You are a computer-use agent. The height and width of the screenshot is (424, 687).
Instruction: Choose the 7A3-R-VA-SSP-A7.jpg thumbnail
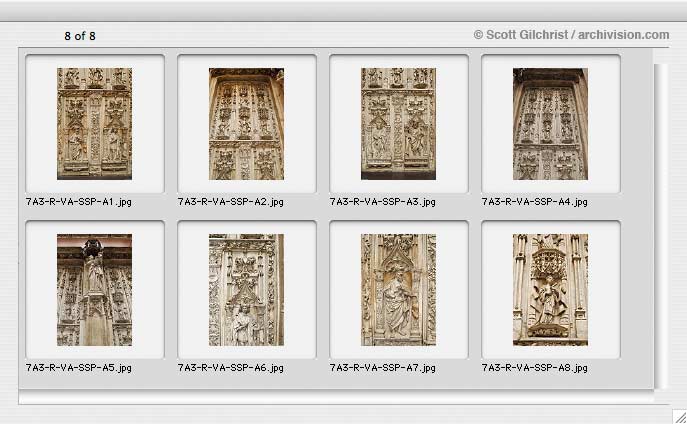click(x=398, y=290)
